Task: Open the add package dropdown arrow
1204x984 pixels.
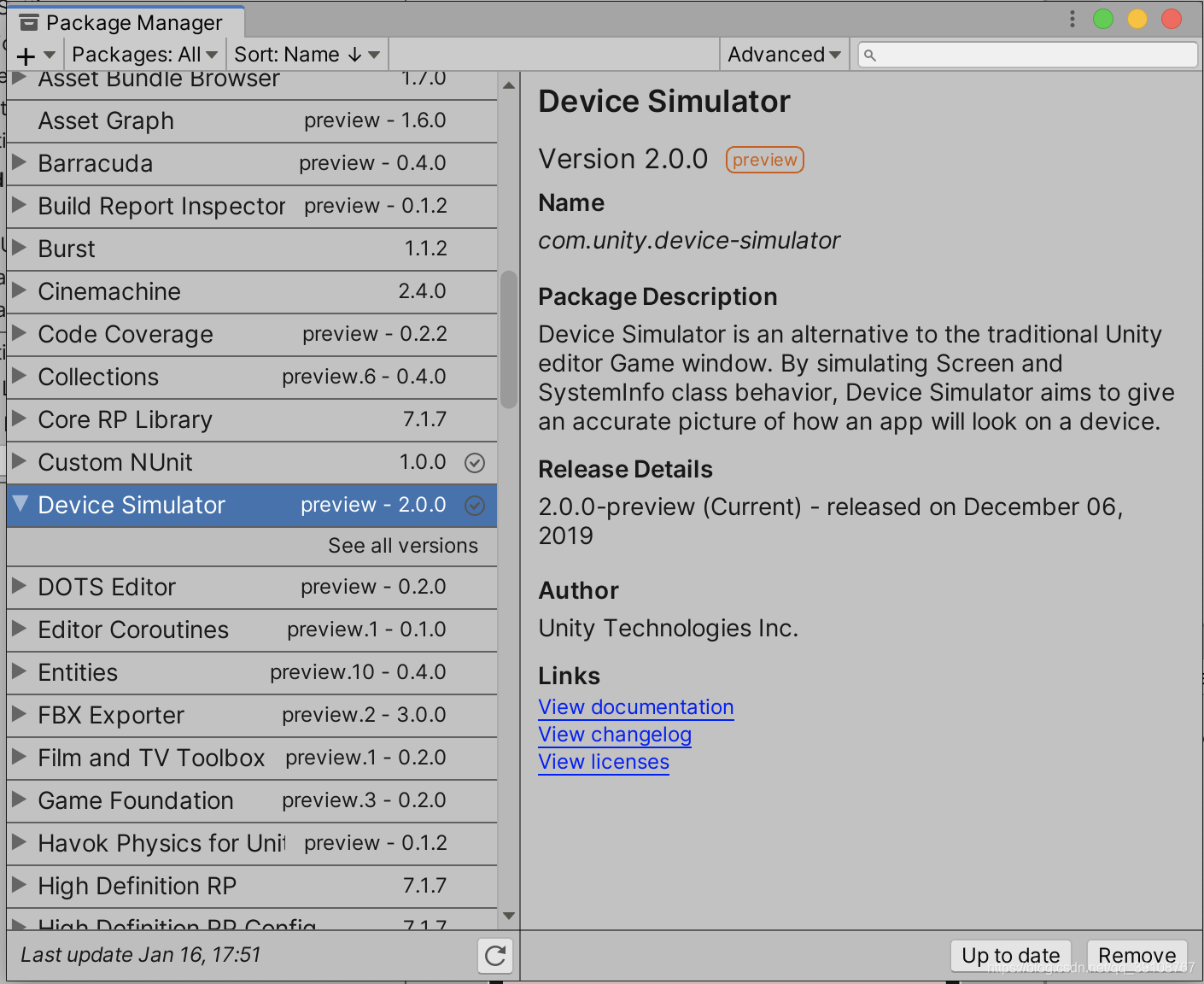Action: (x=50, y=56)
